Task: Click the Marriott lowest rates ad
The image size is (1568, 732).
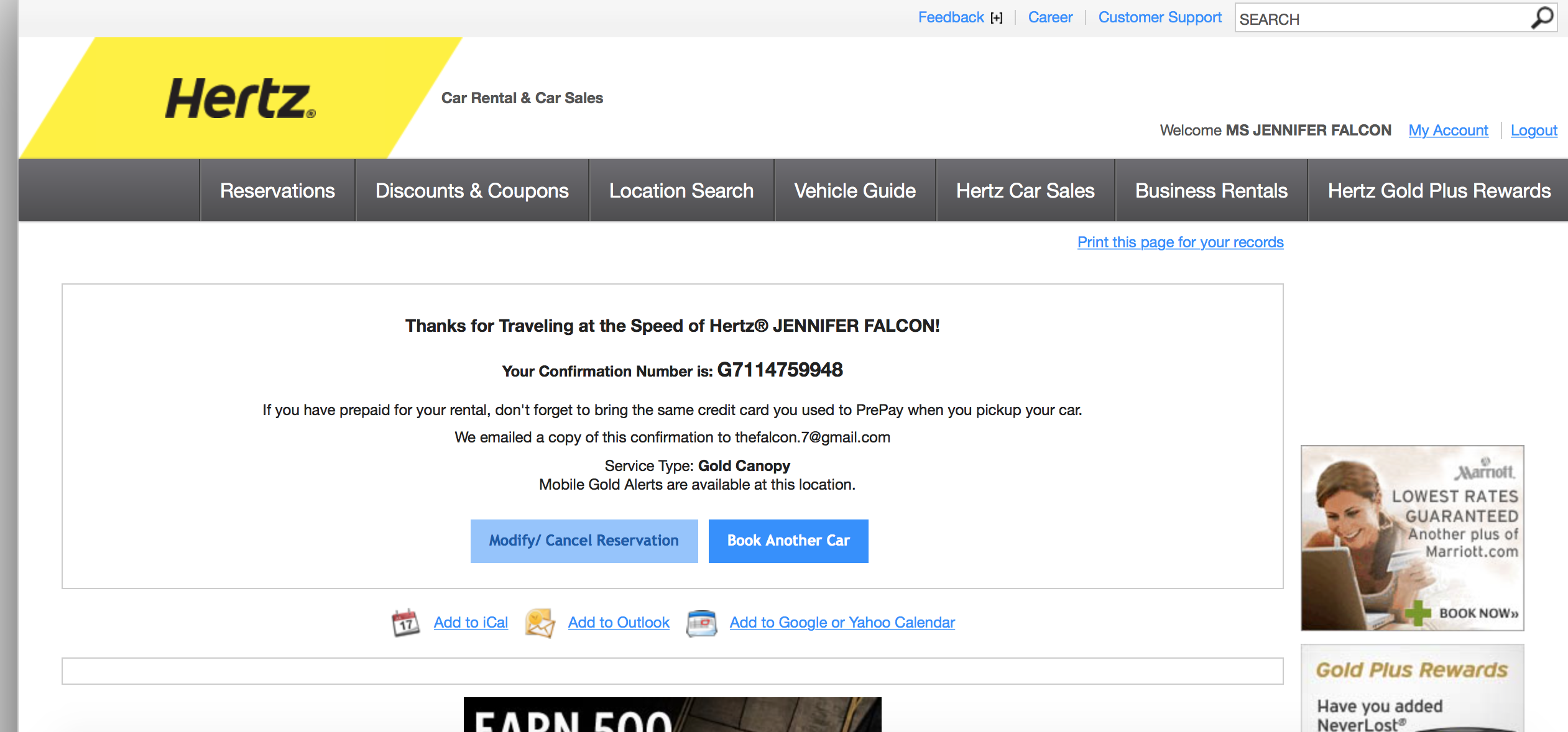Action: click(1412, 538)
